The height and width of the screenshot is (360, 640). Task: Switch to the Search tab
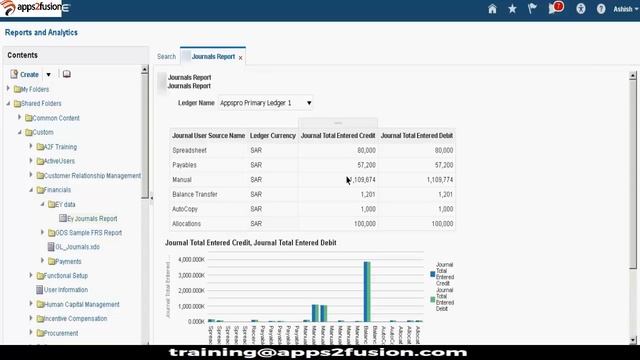click(167, 56)
